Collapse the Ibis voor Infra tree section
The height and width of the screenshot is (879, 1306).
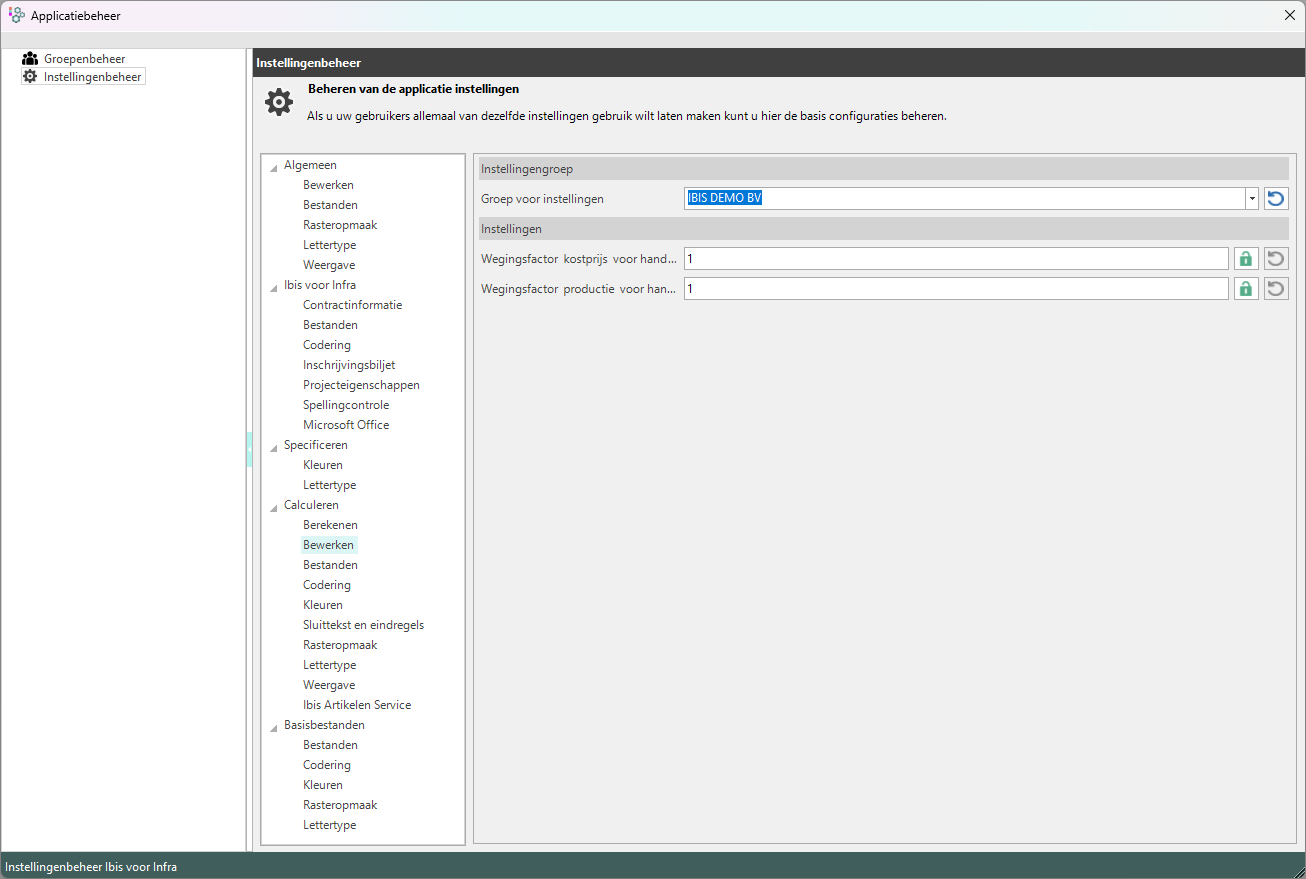tap(274, 287)
